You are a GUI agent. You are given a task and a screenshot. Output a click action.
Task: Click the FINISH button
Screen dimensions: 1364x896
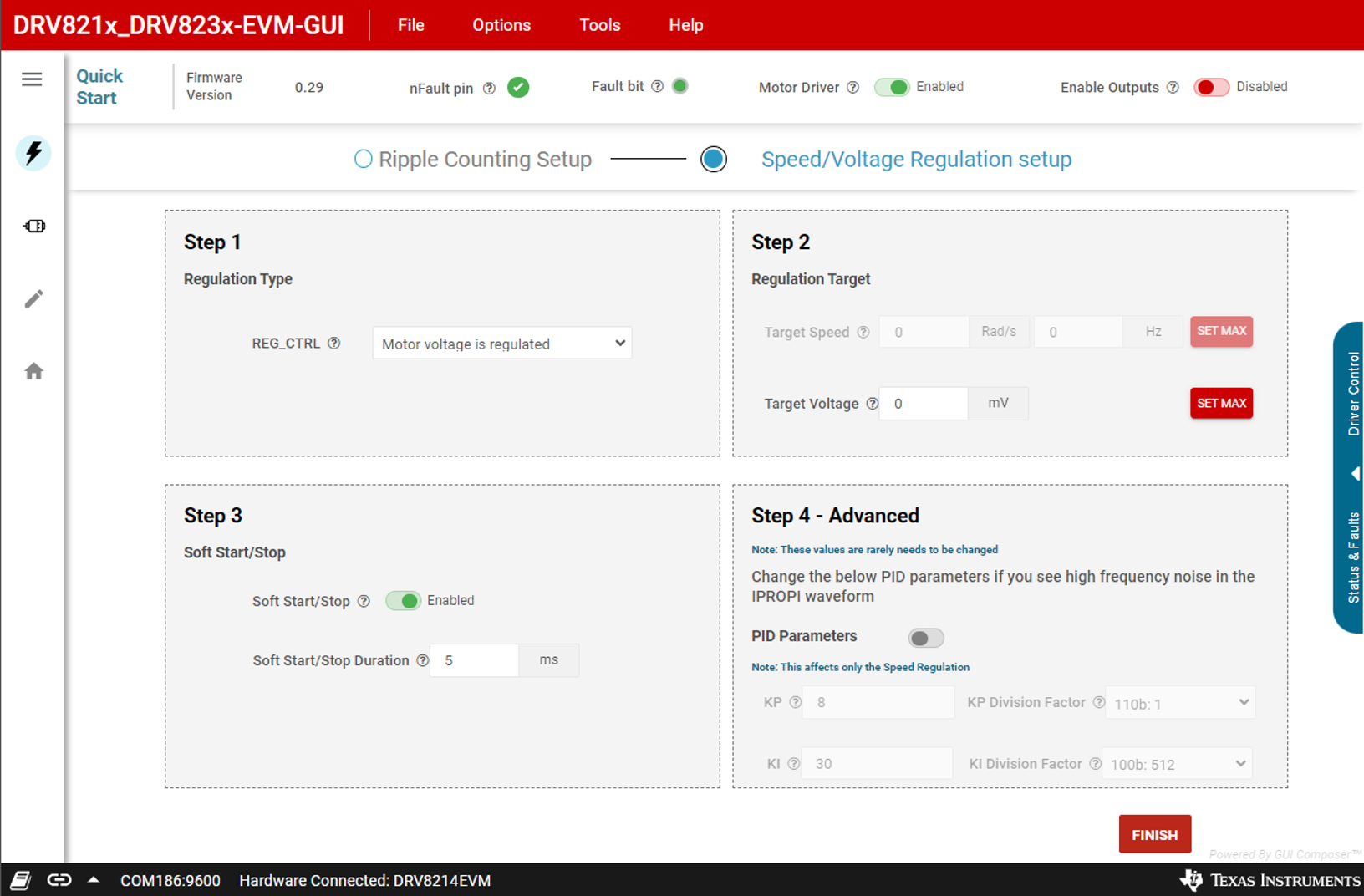1154,835
